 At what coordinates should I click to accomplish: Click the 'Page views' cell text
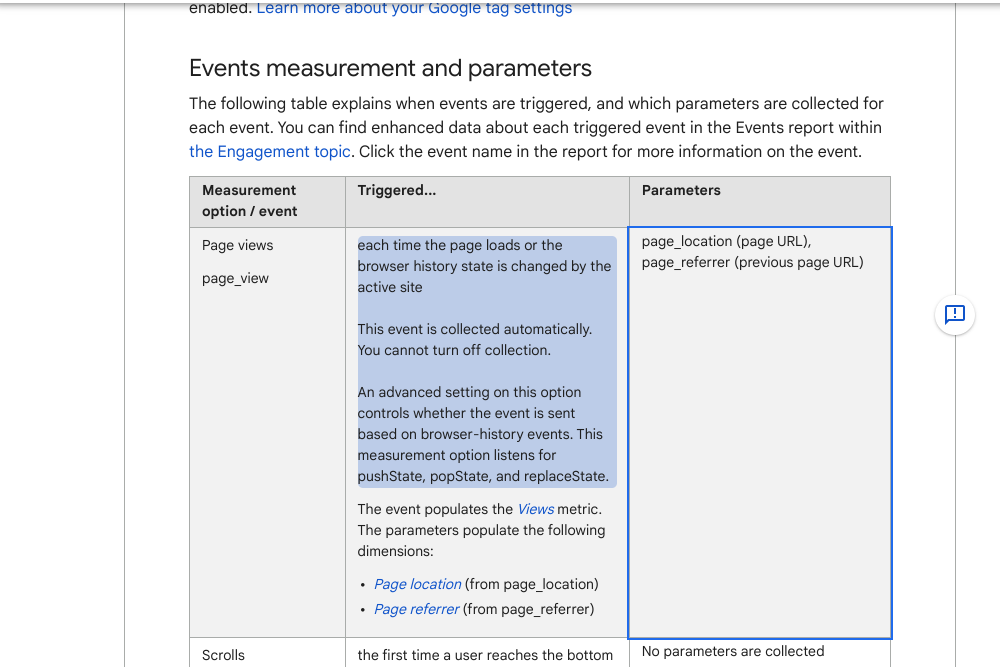click(x=237, y=246)
